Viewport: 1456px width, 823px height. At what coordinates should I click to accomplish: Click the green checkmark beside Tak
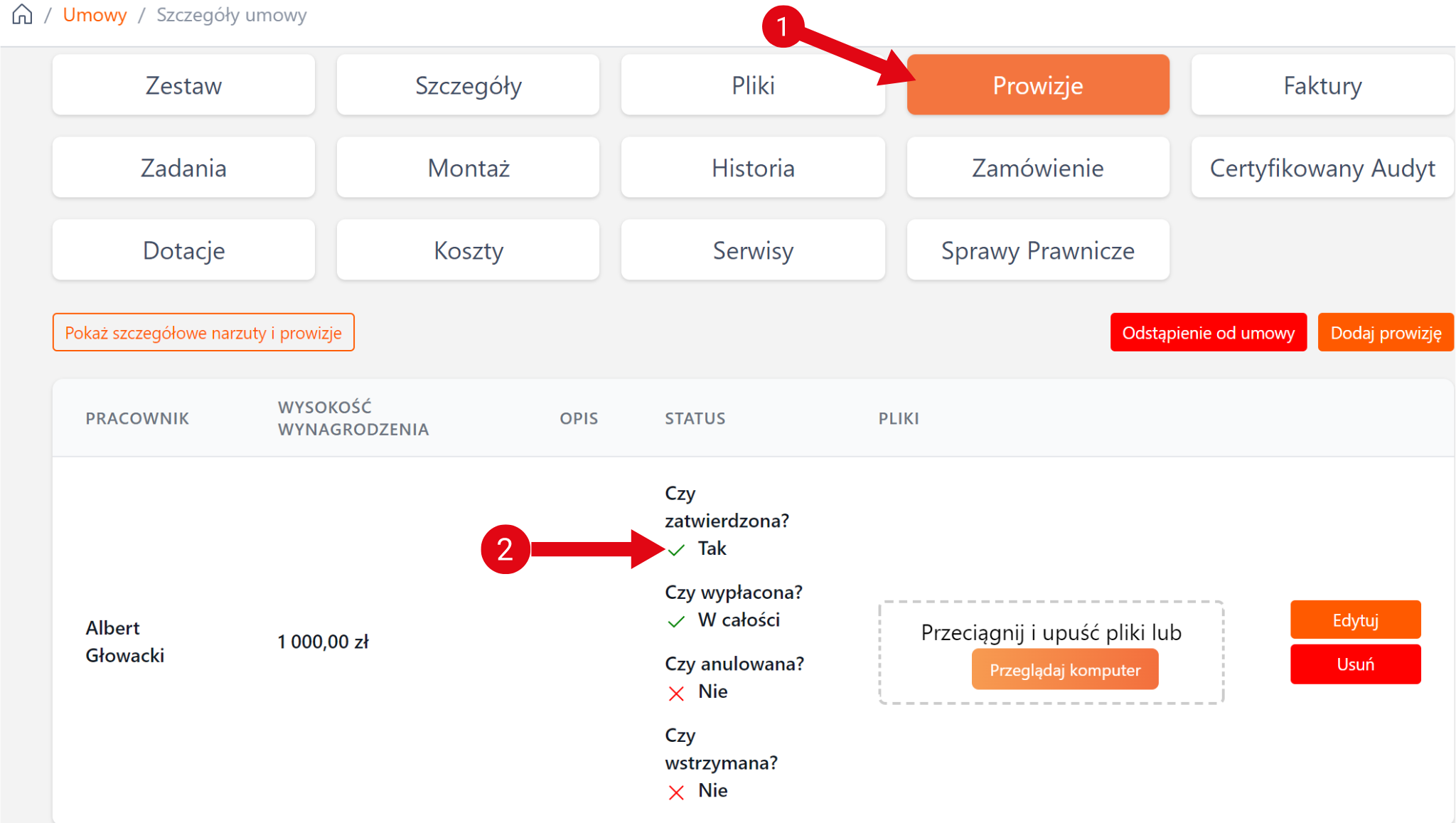click(676, 550)
